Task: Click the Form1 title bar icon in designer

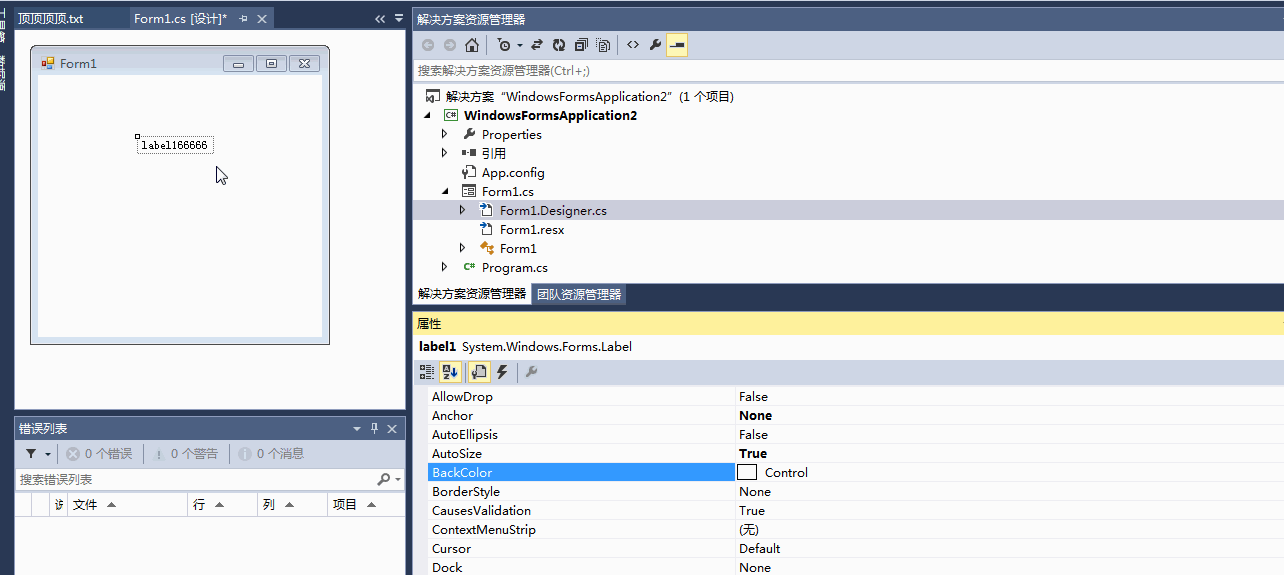Action: click(x=47, y=63)
